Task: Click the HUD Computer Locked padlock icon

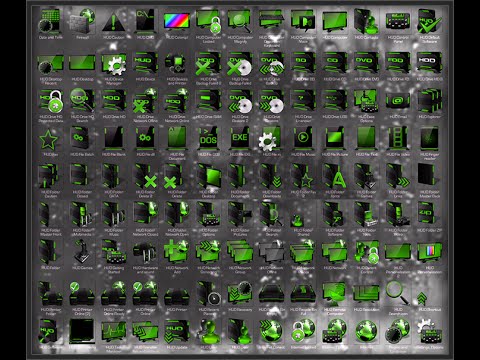Action: (x=208, y=22)
